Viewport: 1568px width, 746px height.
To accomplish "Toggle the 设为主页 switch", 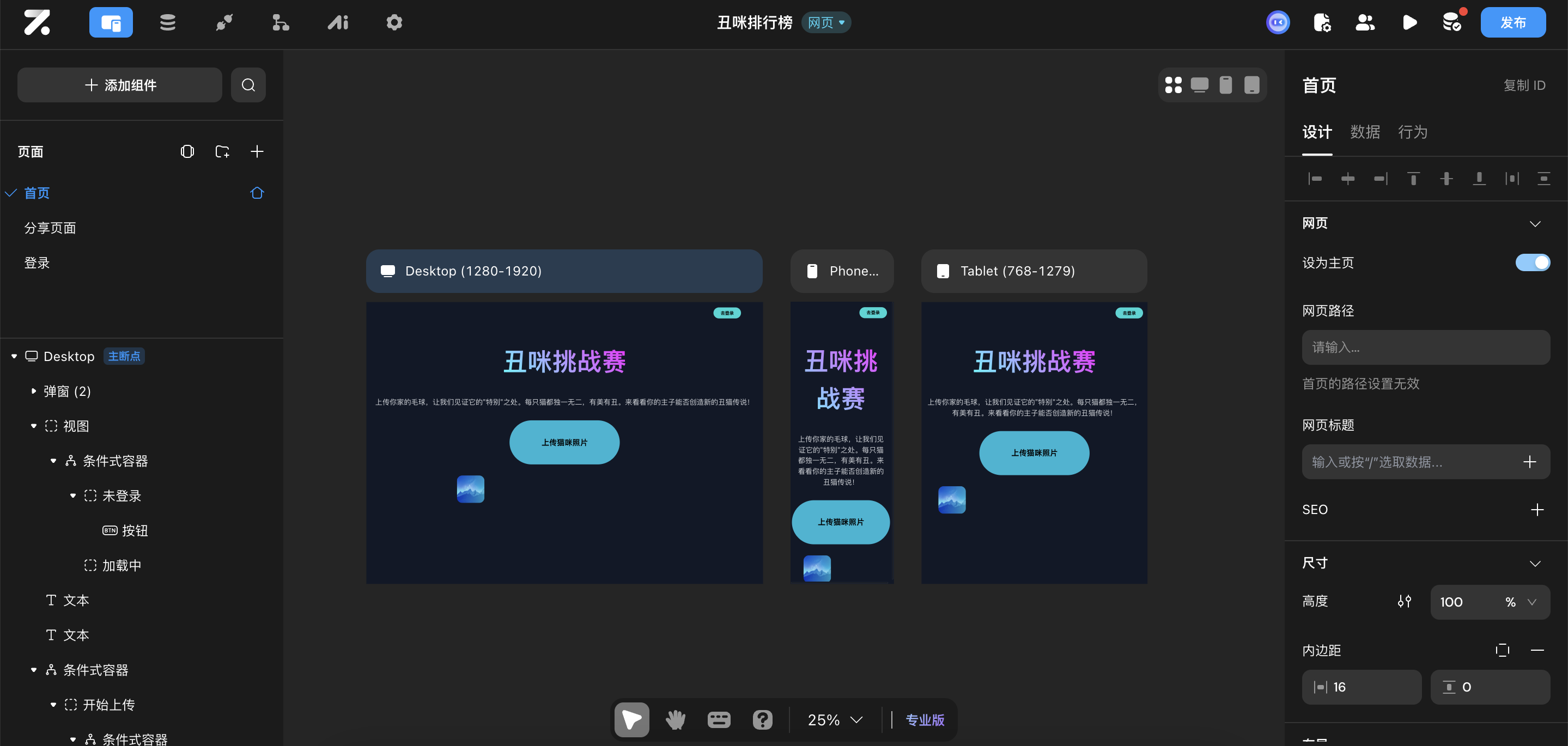I will (x=1532, y=262).
